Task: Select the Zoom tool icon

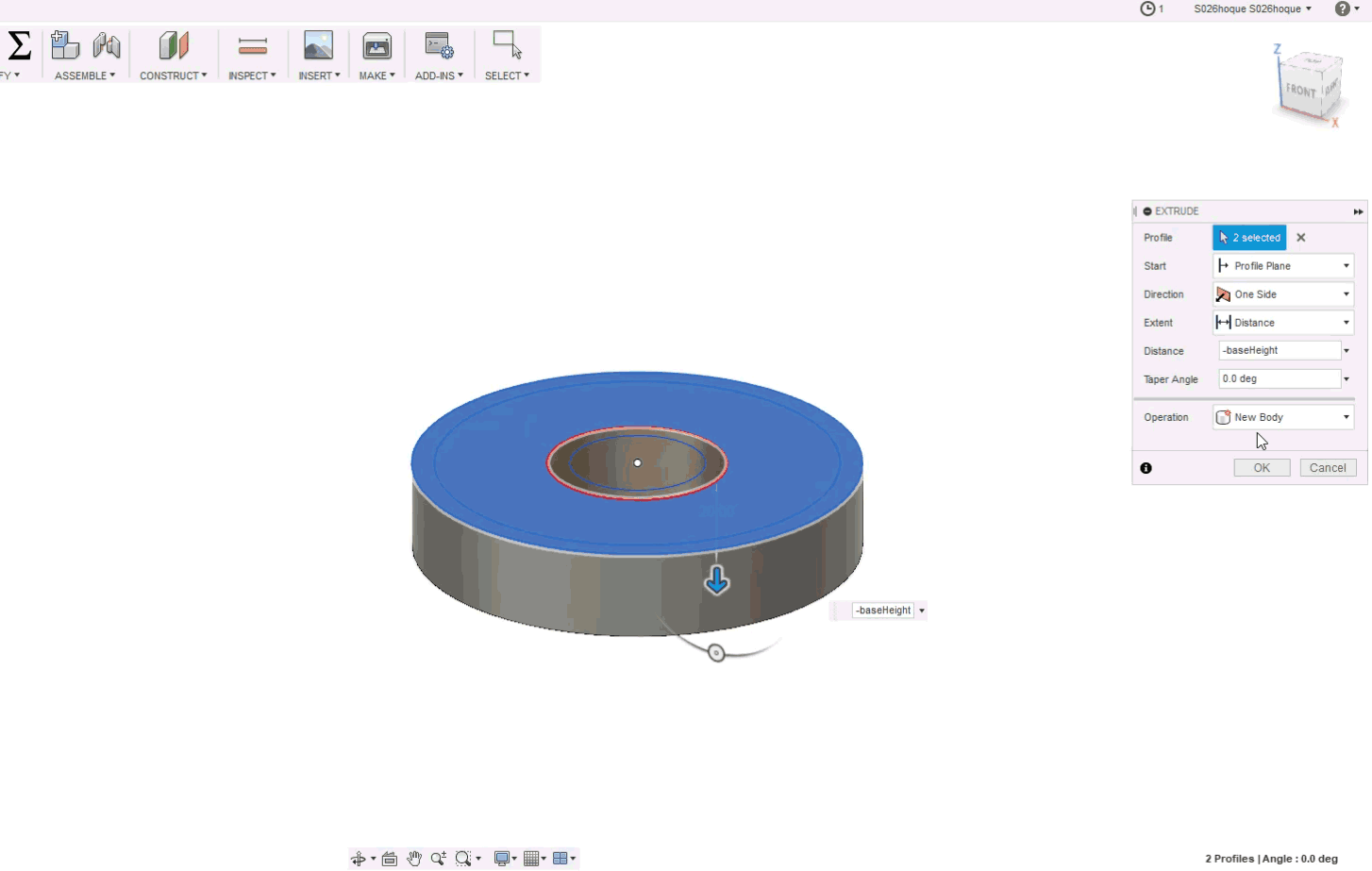Action: click(x=439, y=859)
